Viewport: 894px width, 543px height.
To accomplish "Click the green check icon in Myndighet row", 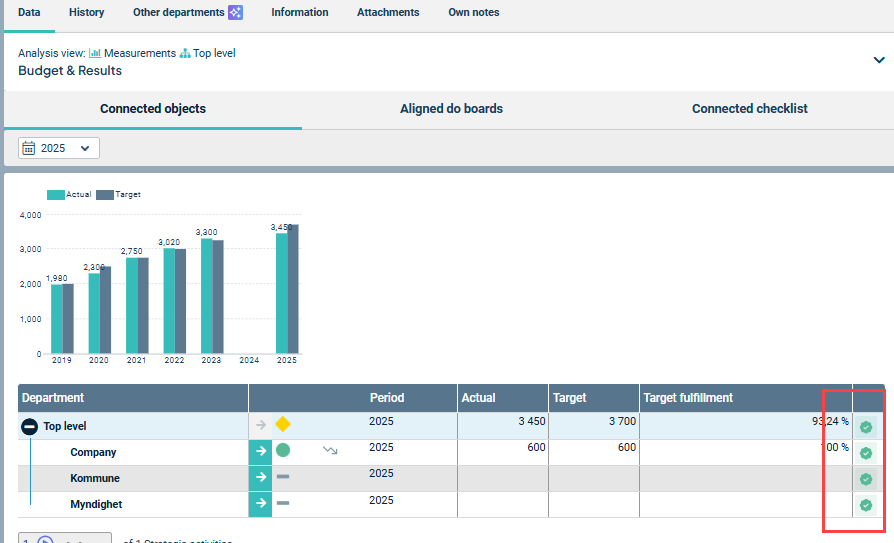I will (x=866, y=505).
